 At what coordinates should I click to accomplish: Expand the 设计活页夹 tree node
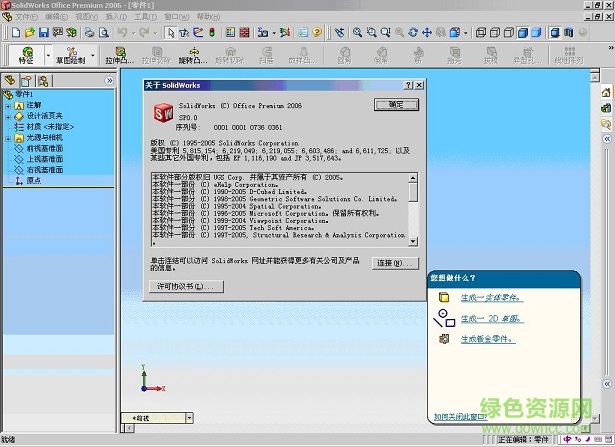click(x=8, y=117)
